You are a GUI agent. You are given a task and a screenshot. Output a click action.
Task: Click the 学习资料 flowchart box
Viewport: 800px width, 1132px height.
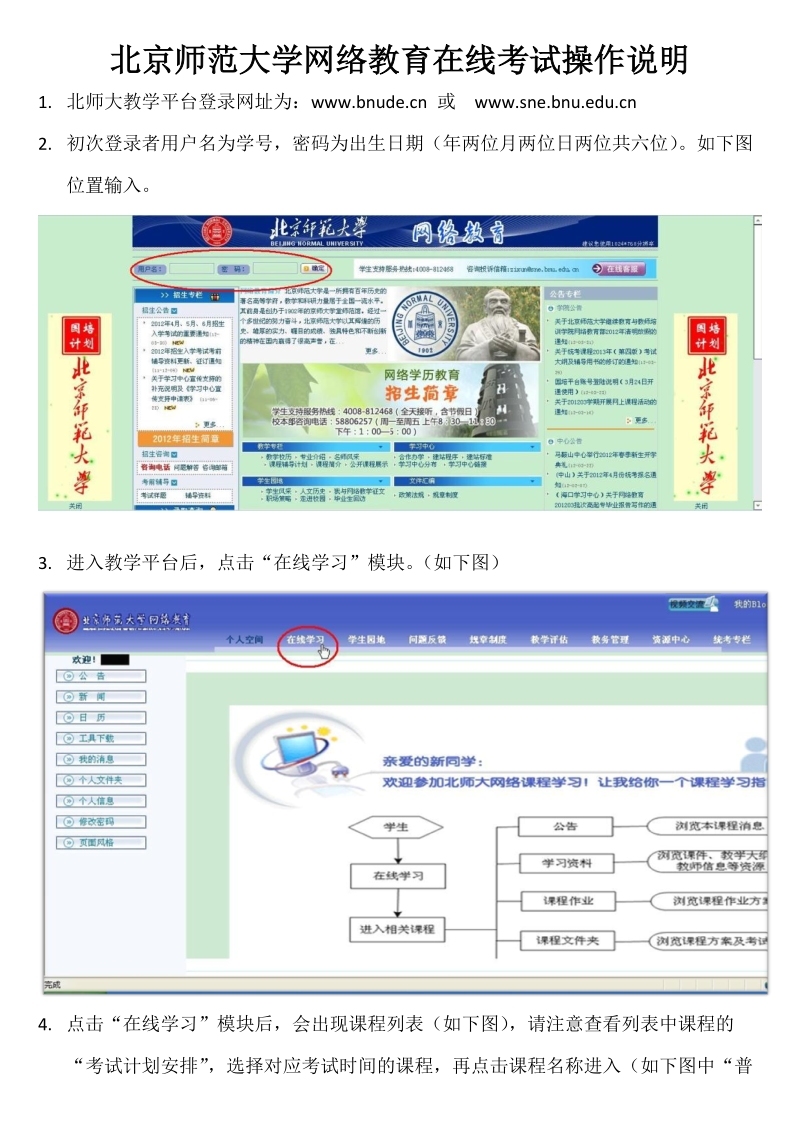[x=567, y=863]
